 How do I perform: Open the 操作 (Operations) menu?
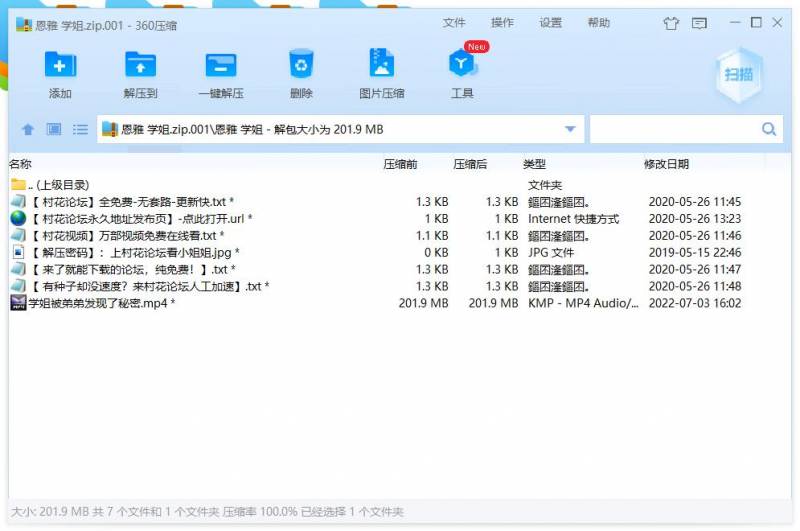[x=502, y=23]
